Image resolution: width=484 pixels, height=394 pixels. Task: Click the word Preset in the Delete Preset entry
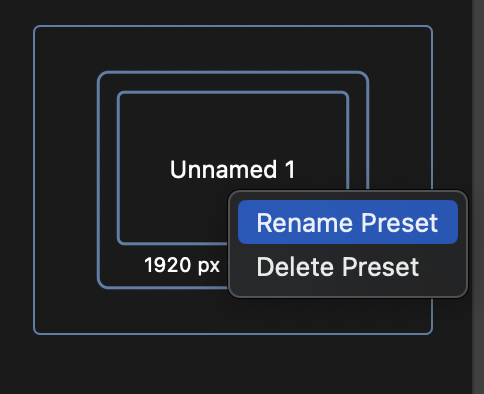tap(381, 267)
